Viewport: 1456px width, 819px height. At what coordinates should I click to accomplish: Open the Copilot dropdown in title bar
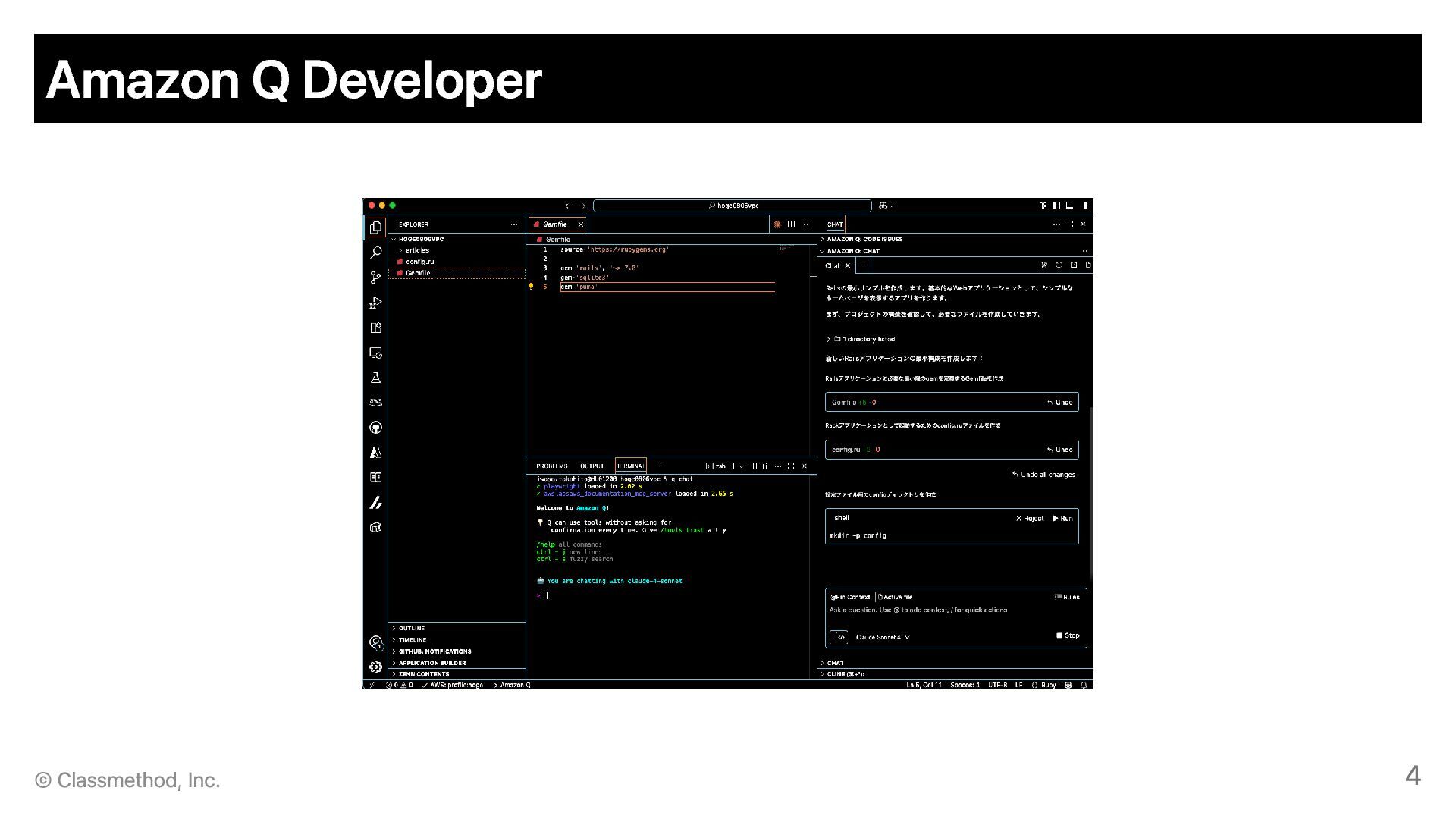coord(892,206)
